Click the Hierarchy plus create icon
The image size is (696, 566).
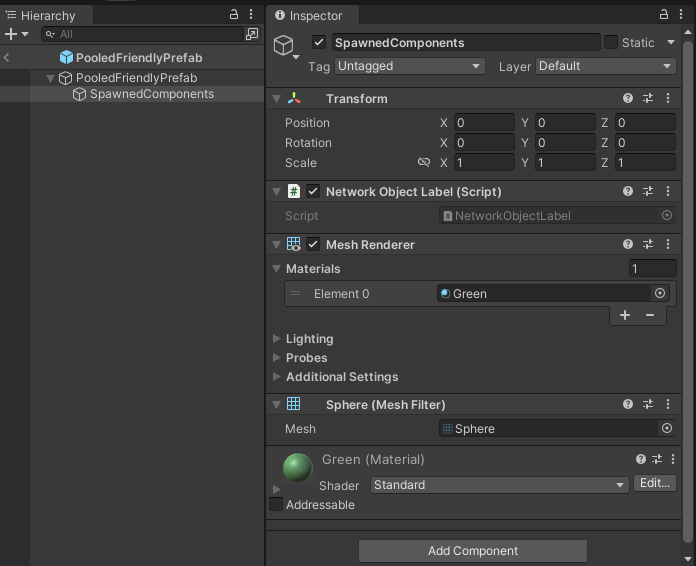click(x=11, y=34)
